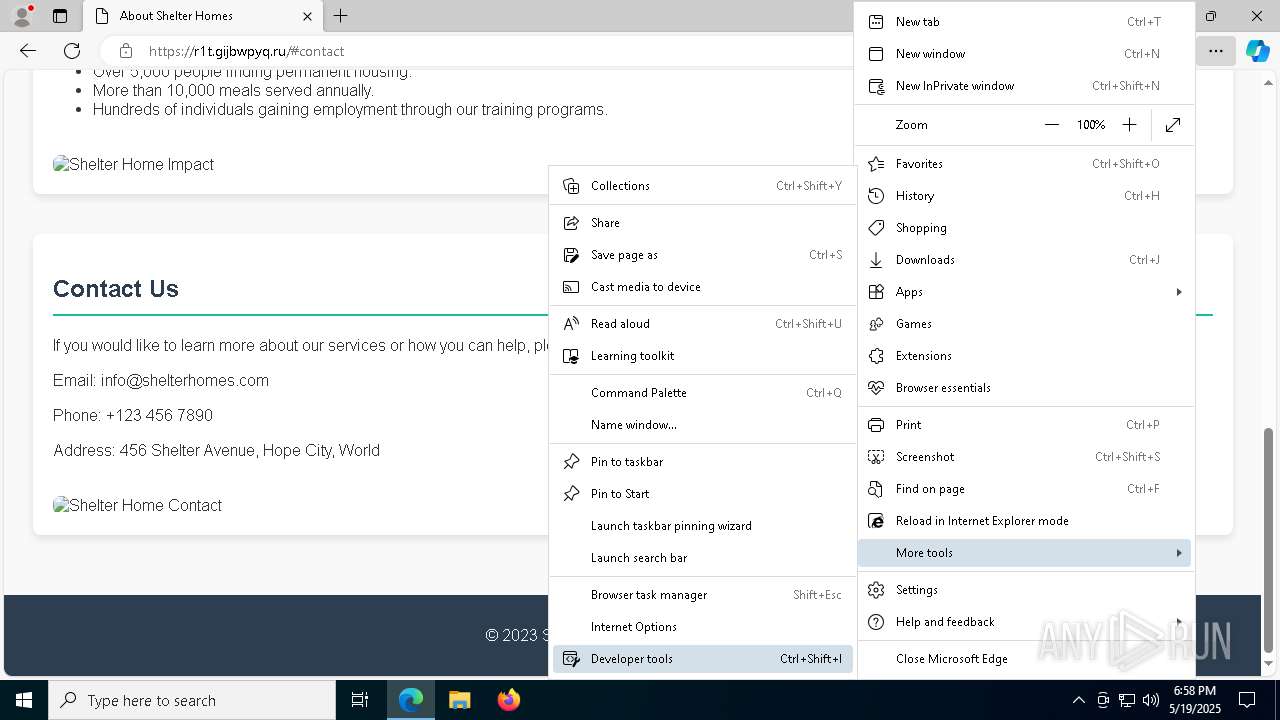Screen dimensions: 1280x720
Task: Open Browser task manager
Action: 702,595
